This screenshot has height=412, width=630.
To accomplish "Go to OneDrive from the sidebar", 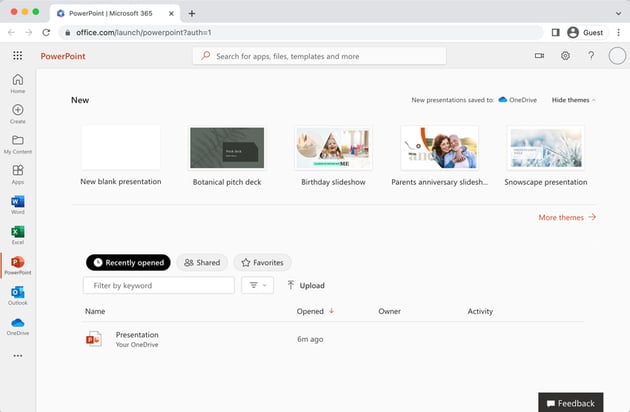I will click(x=18, y=325).
